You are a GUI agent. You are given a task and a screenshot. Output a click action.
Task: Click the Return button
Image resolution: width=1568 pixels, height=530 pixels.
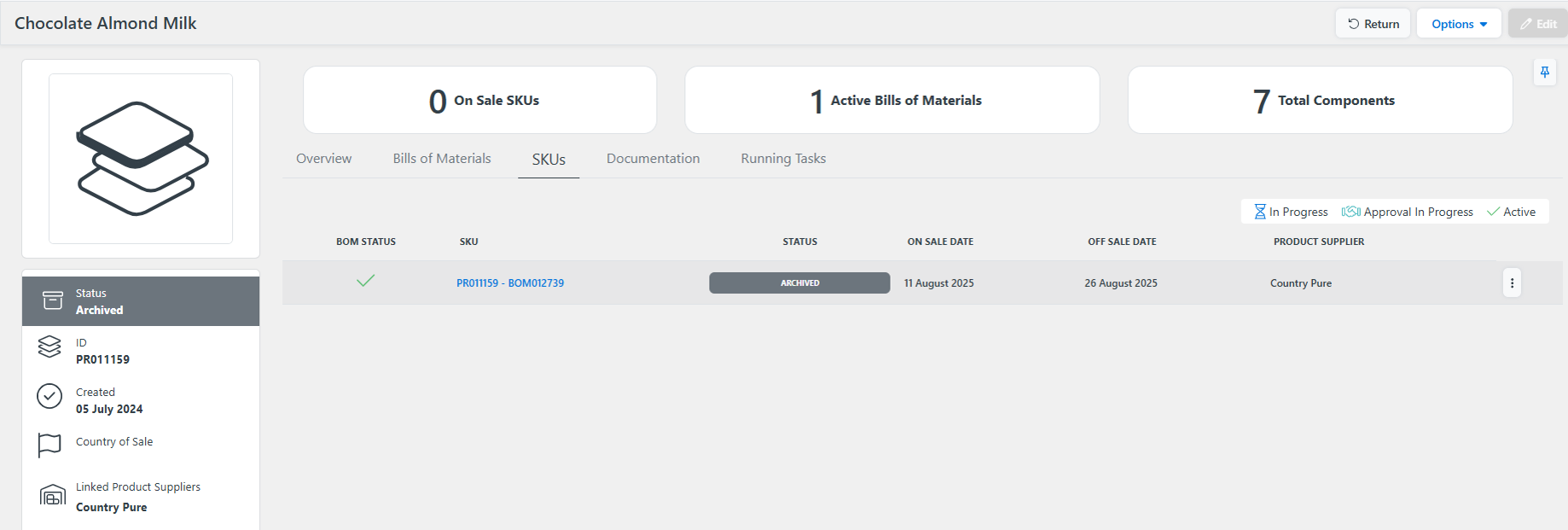click(x=1373, y=24)
